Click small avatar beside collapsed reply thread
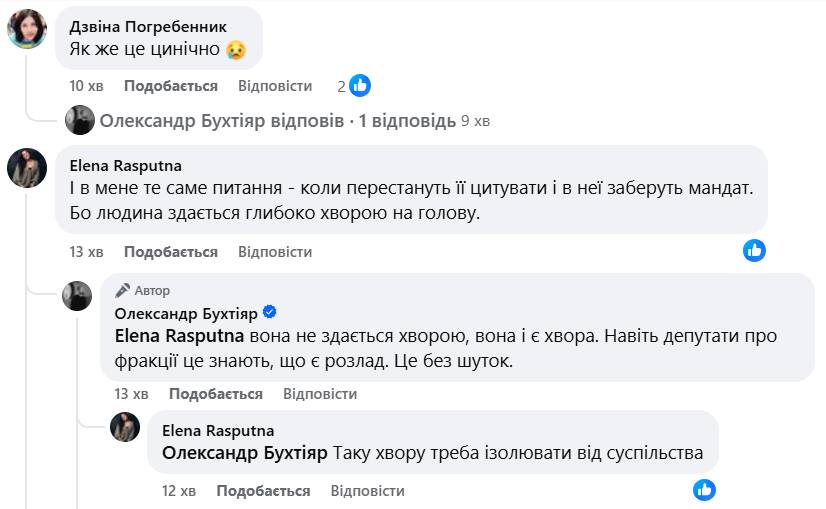Viewport: 826px width, 509px height. 80,121
